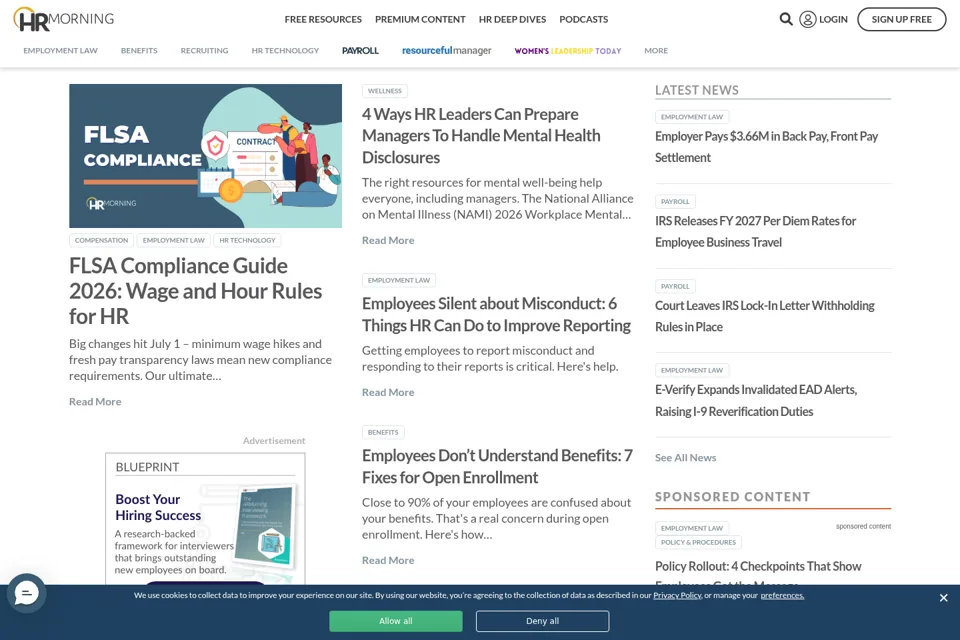Screen dimensions: 960x640
Task: Open FLSA Compliance Guide 2026 headline
Action: point(195,291)
